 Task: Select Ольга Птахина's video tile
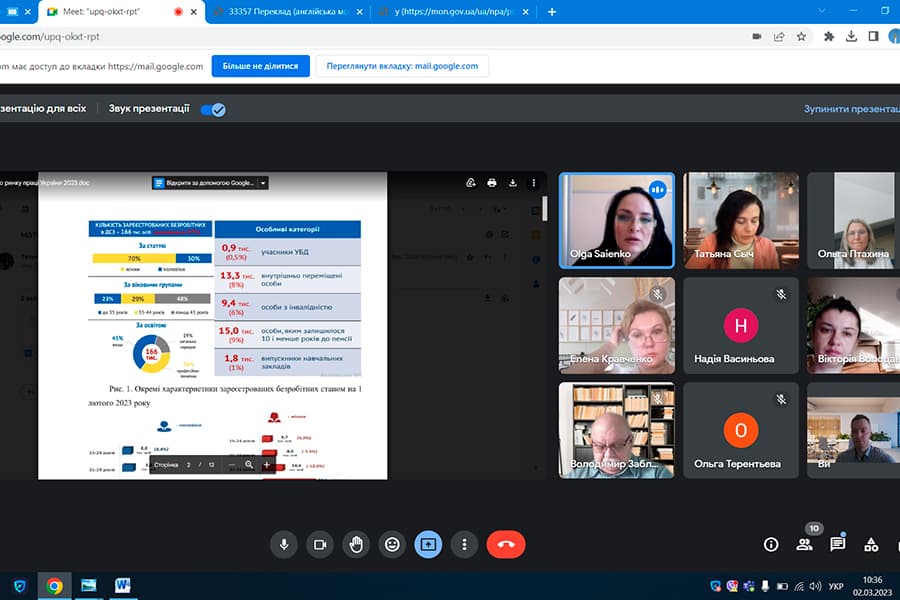click(854, 220)
